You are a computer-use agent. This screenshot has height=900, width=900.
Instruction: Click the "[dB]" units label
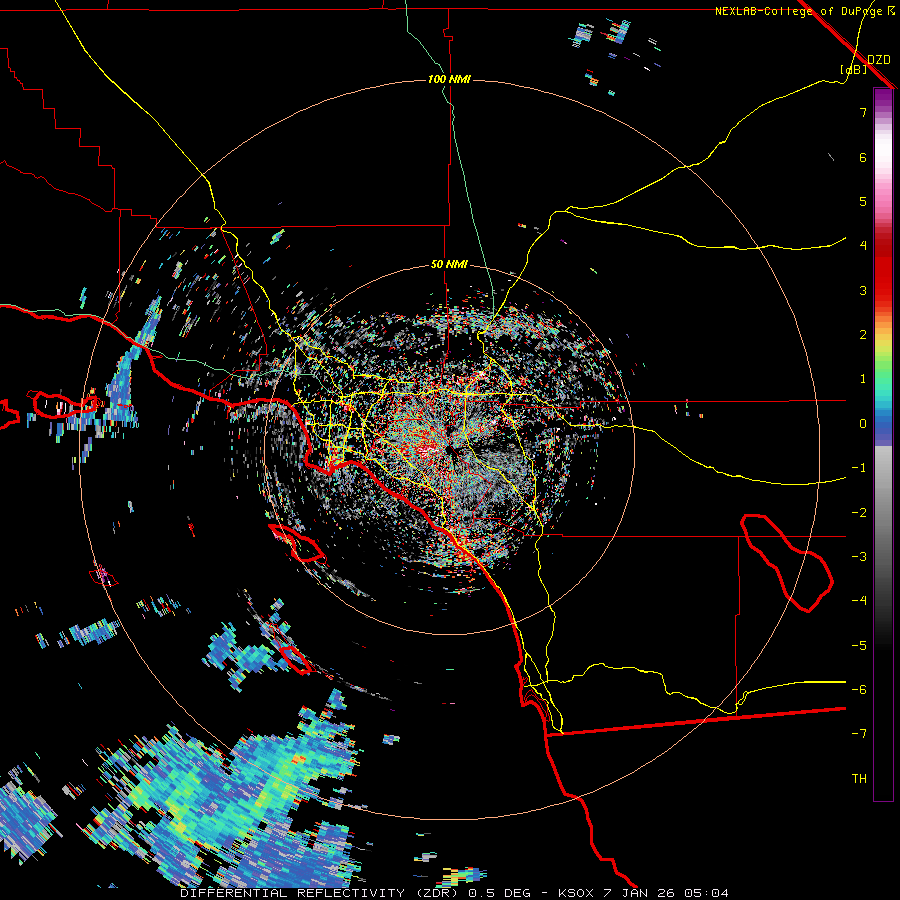tap(853, 69)
